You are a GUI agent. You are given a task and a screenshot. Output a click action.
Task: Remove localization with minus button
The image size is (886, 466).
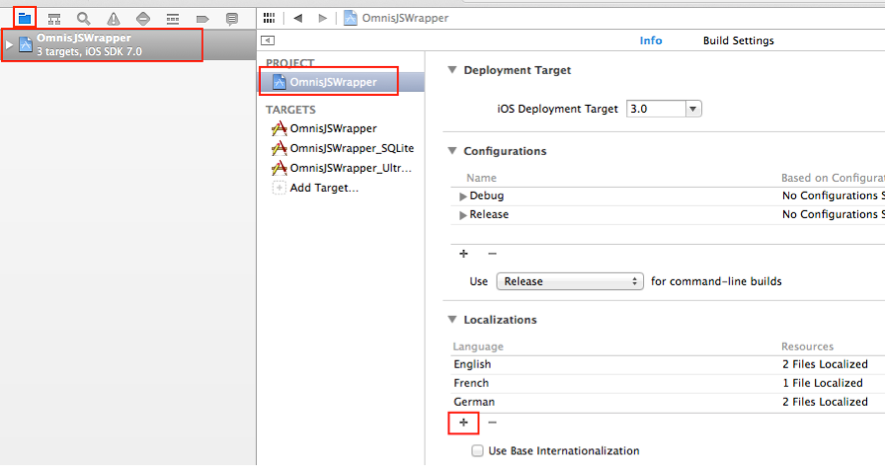coord(492,423)
